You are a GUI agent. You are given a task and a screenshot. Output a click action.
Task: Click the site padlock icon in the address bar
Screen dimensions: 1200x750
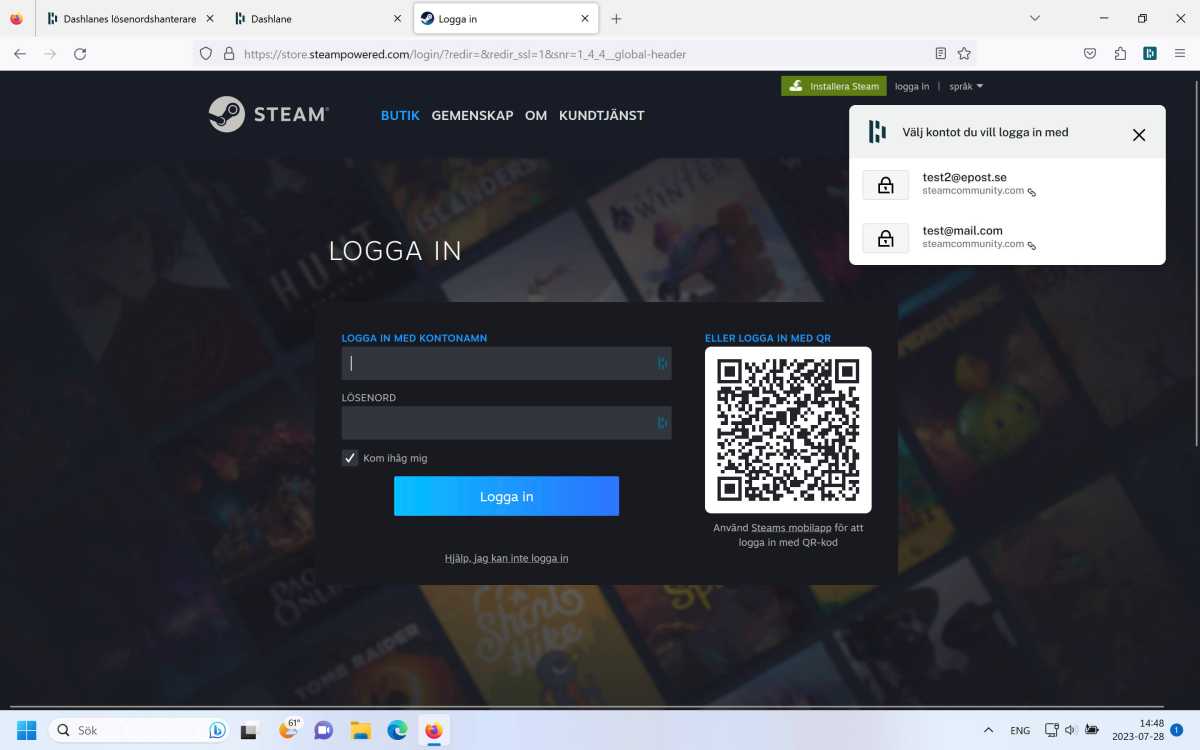[x=229, y=54]
